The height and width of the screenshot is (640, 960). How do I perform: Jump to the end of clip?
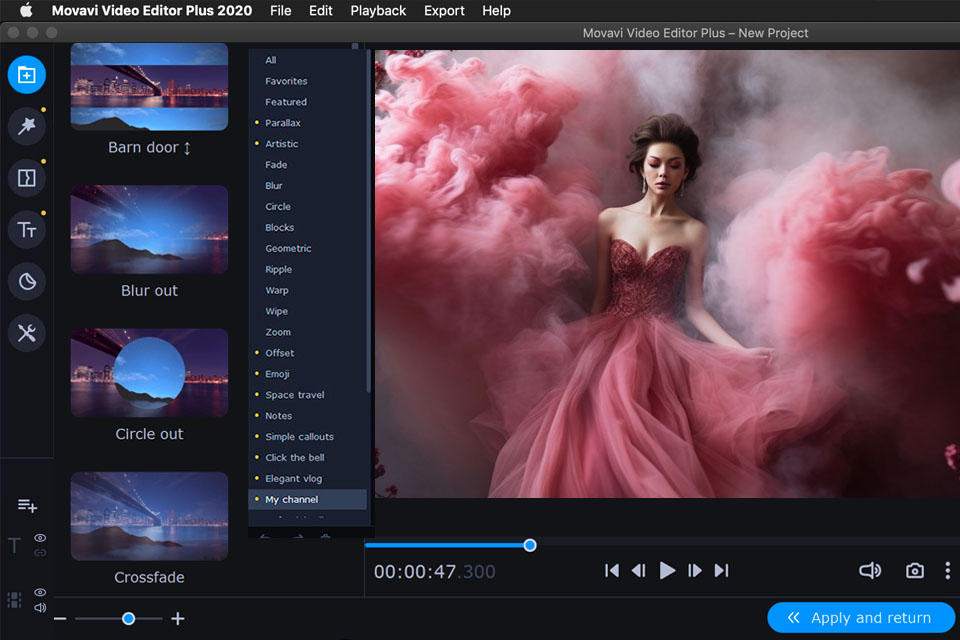tap(722, 571)
